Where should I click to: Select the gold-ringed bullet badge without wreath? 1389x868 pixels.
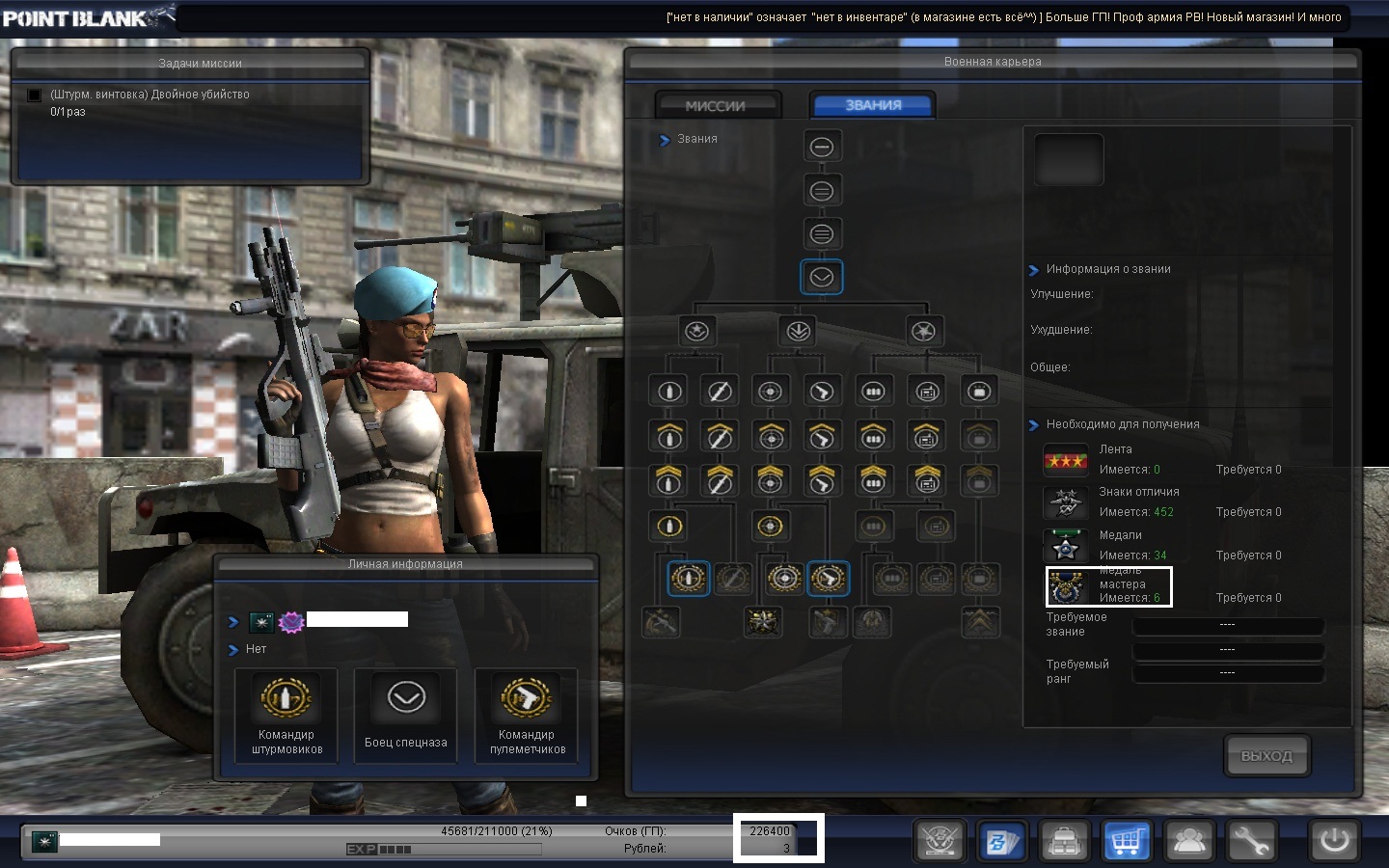669,527
